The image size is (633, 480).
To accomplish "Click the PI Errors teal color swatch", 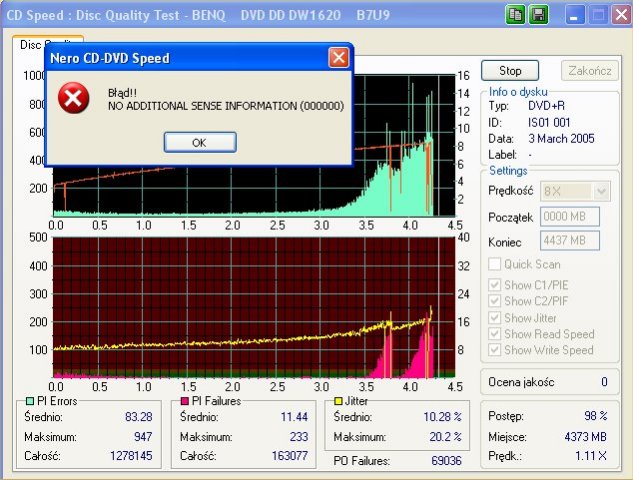I will (x=30, y=401).
